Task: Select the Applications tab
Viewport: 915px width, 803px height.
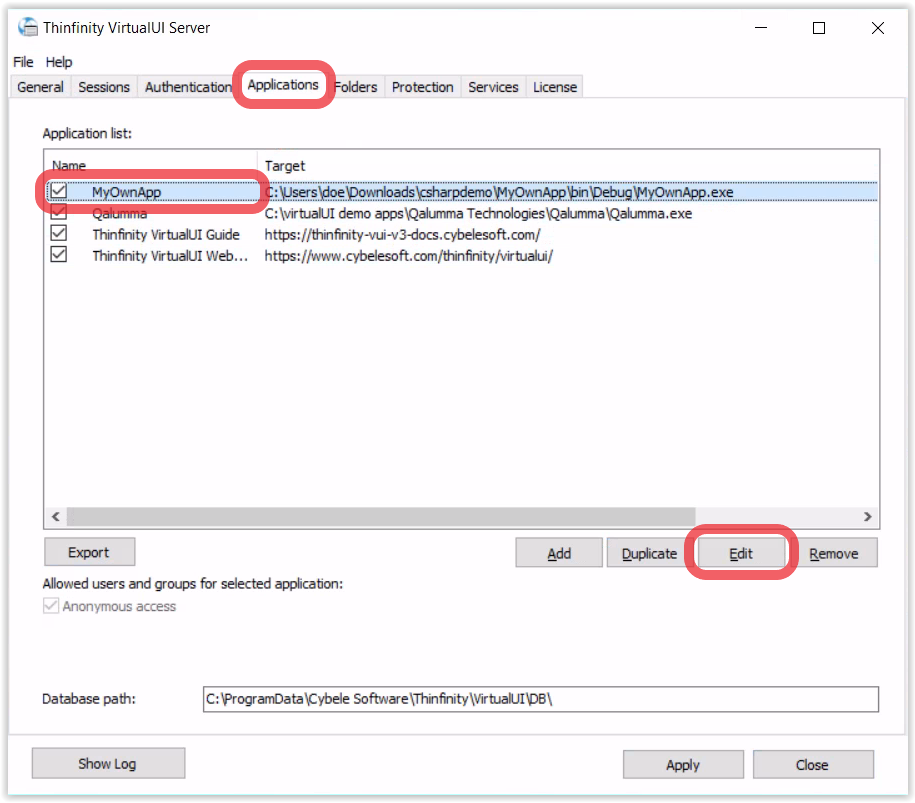Action: [x=283, y=85]
